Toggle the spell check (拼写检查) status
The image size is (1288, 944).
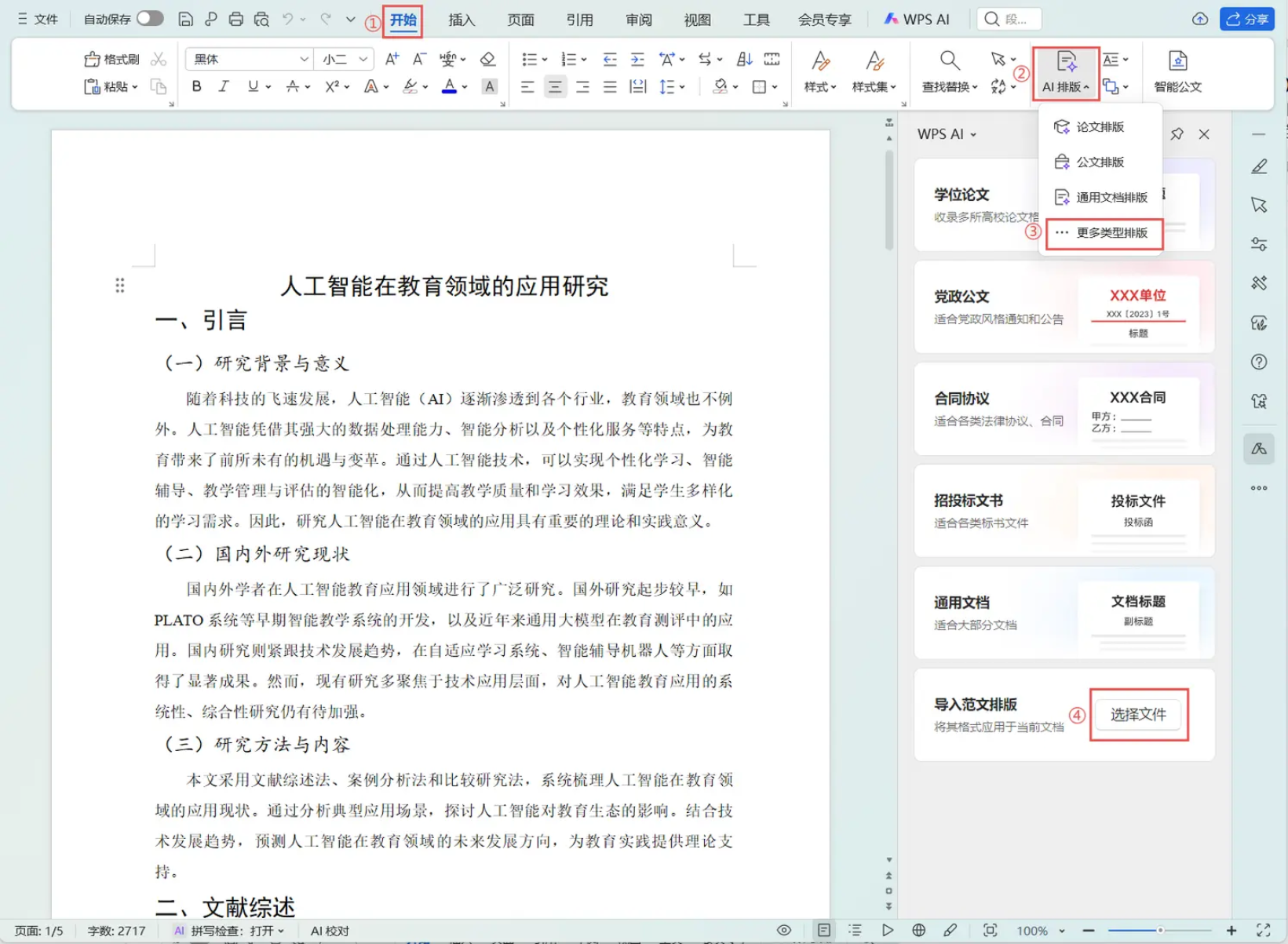tap(232, 931)
